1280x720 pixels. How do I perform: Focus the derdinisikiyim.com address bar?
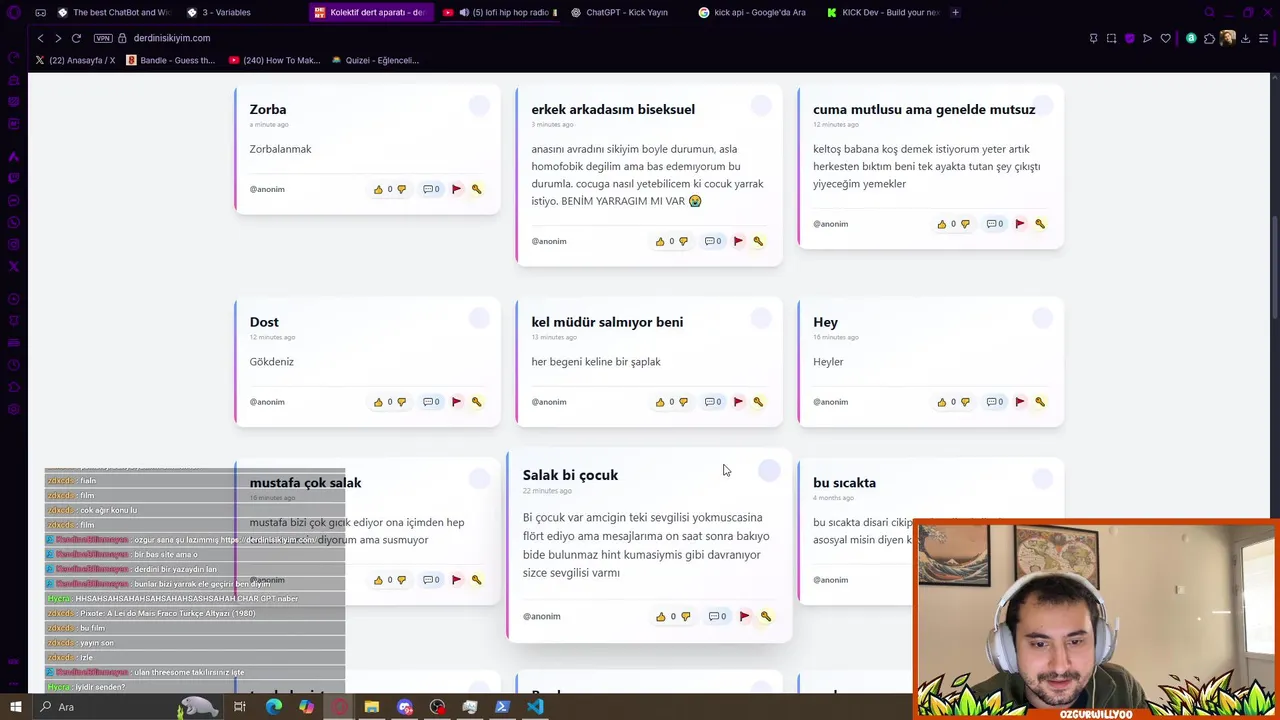pos(171,38)
